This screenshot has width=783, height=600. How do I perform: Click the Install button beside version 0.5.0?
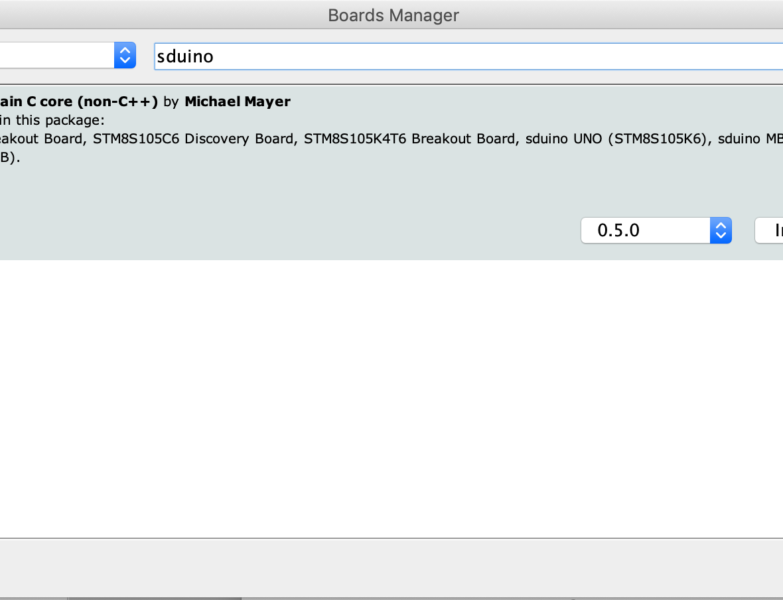769,231
